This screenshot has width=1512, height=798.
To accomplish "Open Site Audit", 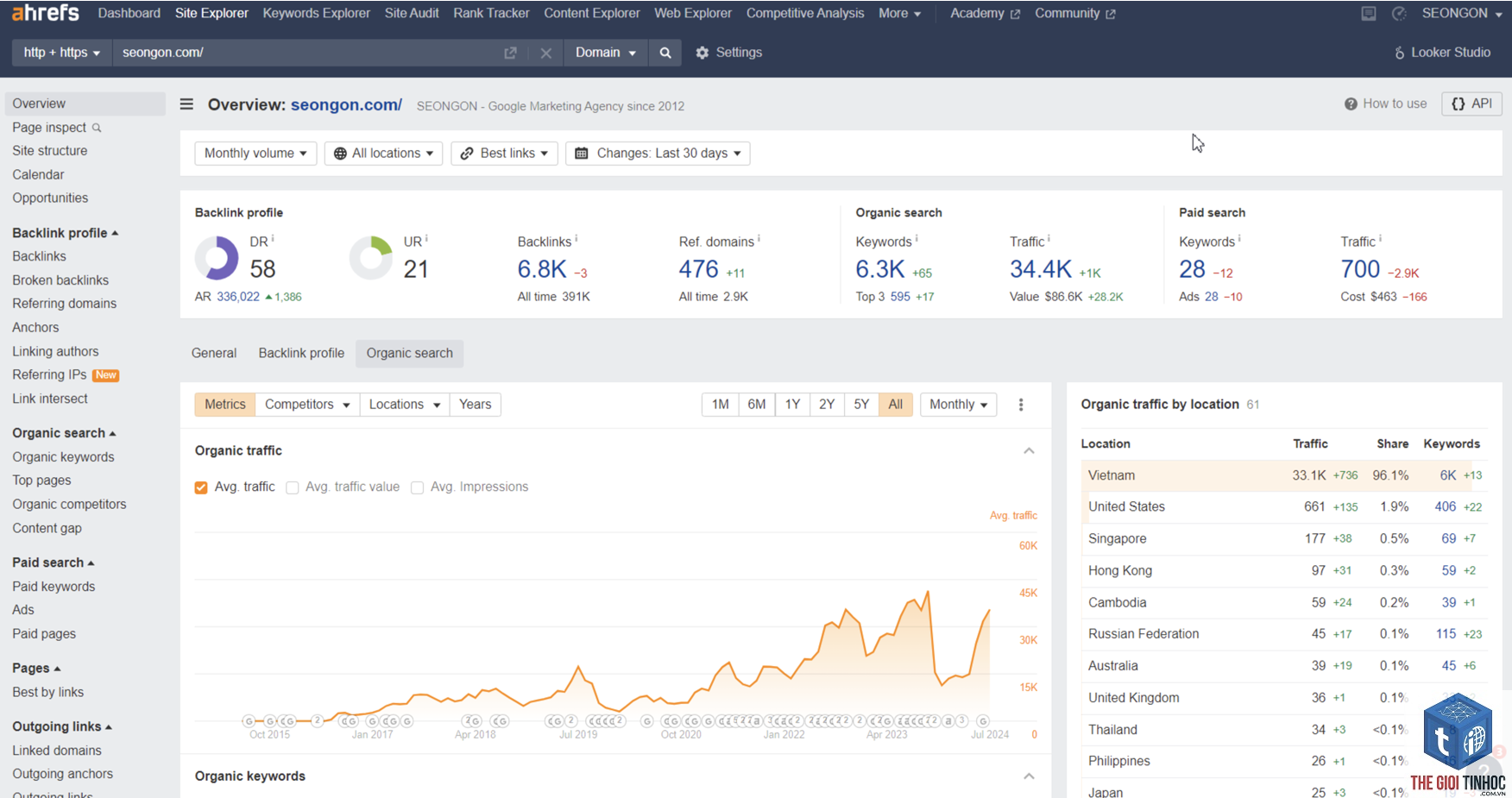I will pos(412,13).
